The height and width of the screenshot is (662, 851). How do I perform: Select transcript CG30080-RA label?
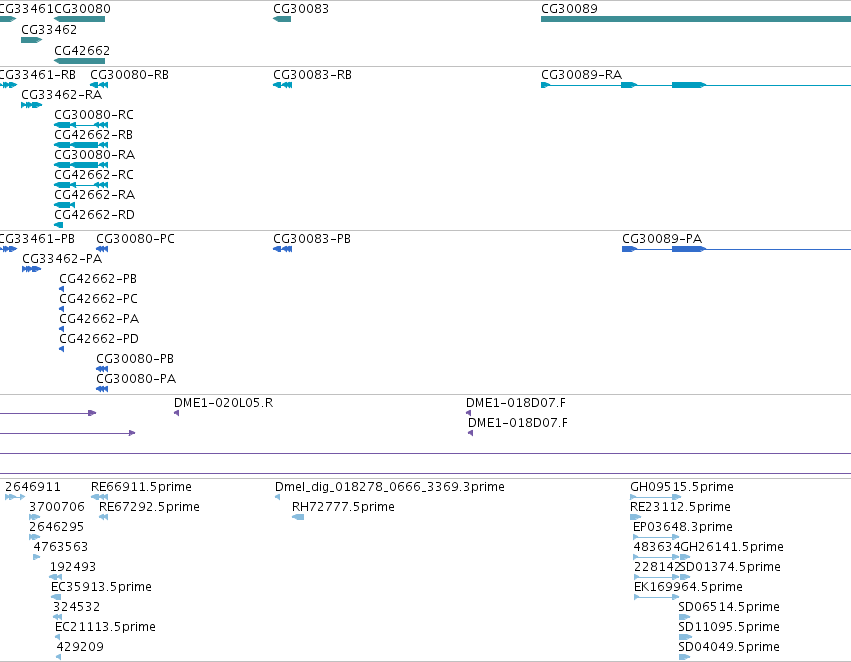(x=94, y=155)
